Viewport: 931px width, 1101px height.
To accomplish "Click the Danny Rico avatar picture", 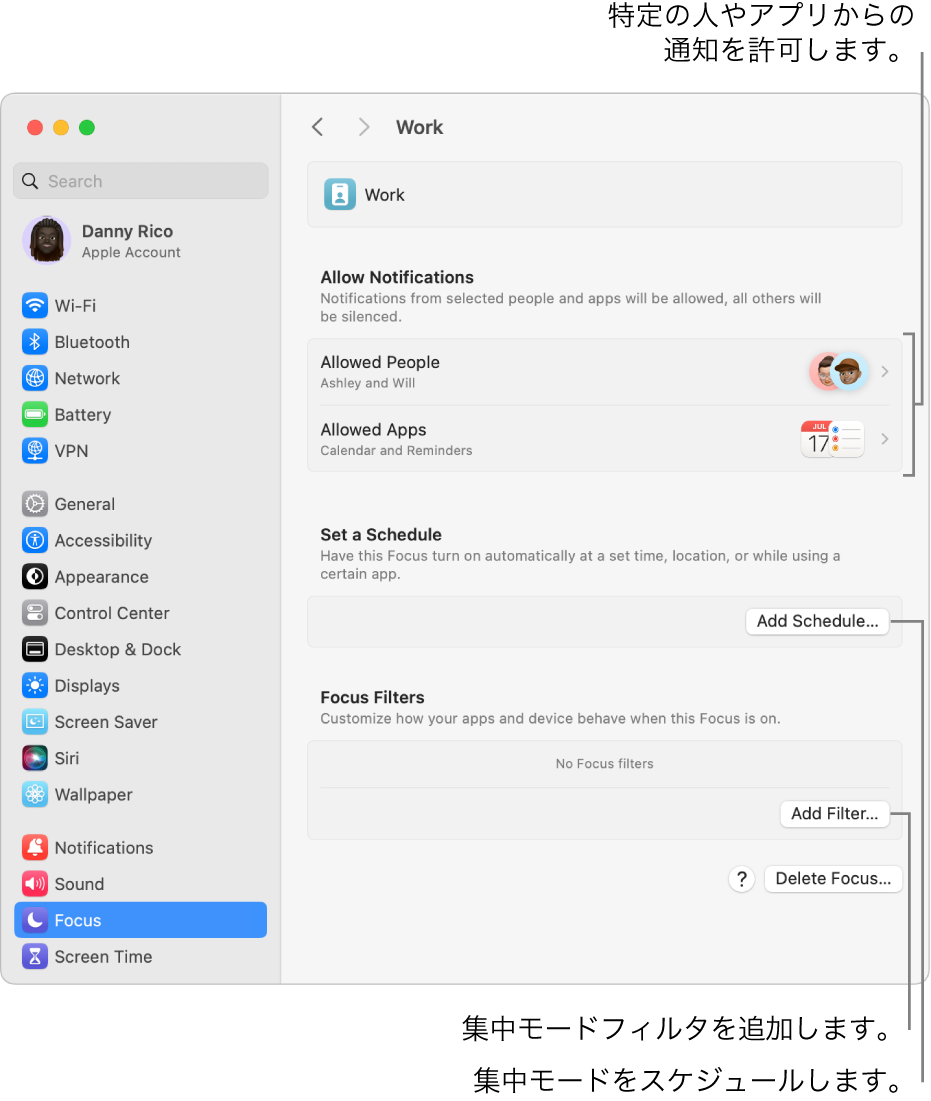I will tap(46, 240).
